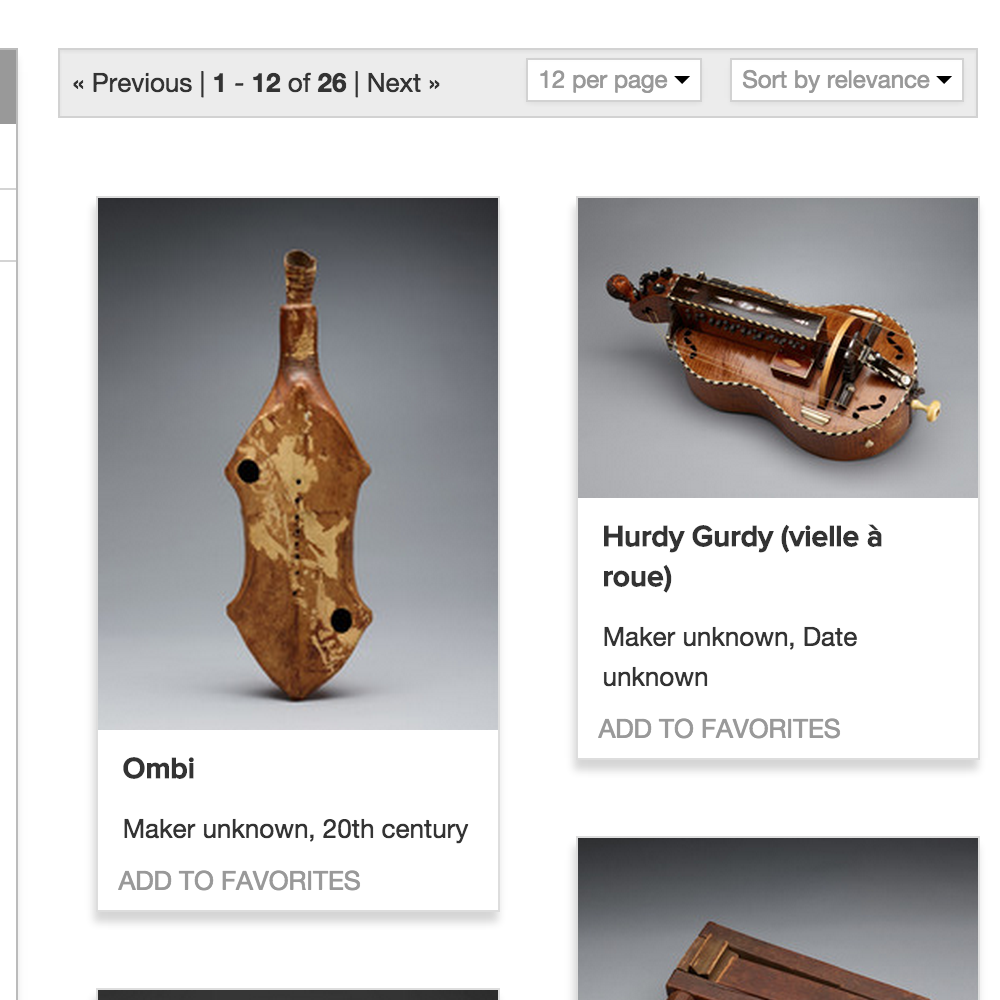1000x1000 pixels.
Task: Open the Sort by relevance dropdown
Action: click(846, 80)
